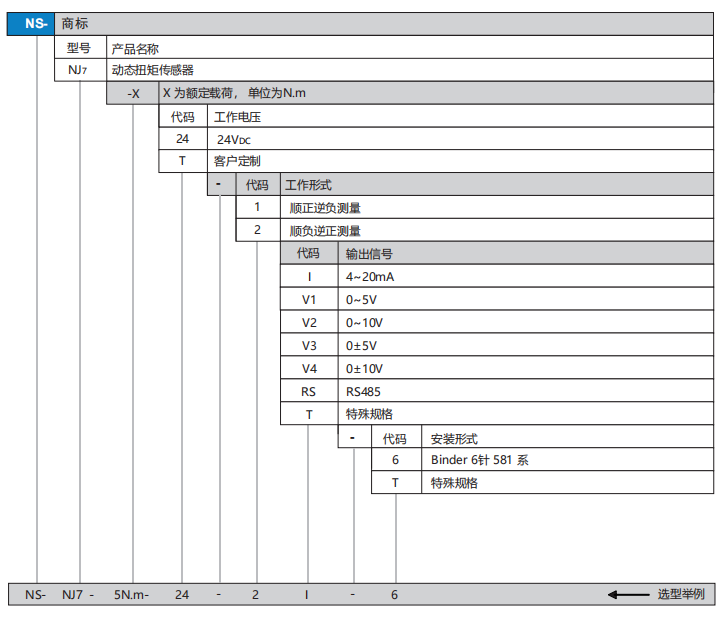Image resolution: width=721 pixels, height=618 pixels.
Task: Click NJ7 in the example row
Action: (x=72, y=595)
